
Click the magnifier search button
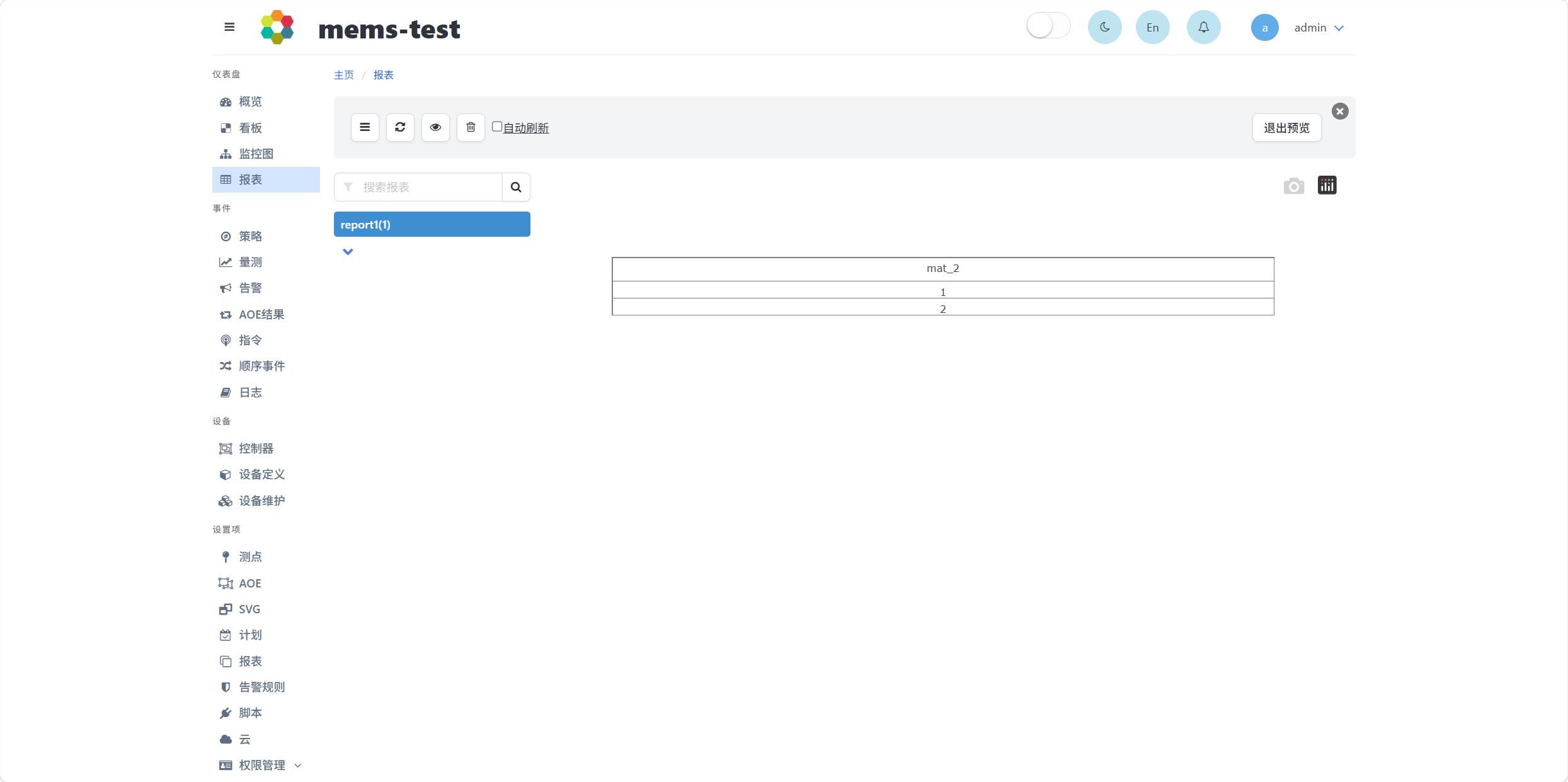[516, 187]
